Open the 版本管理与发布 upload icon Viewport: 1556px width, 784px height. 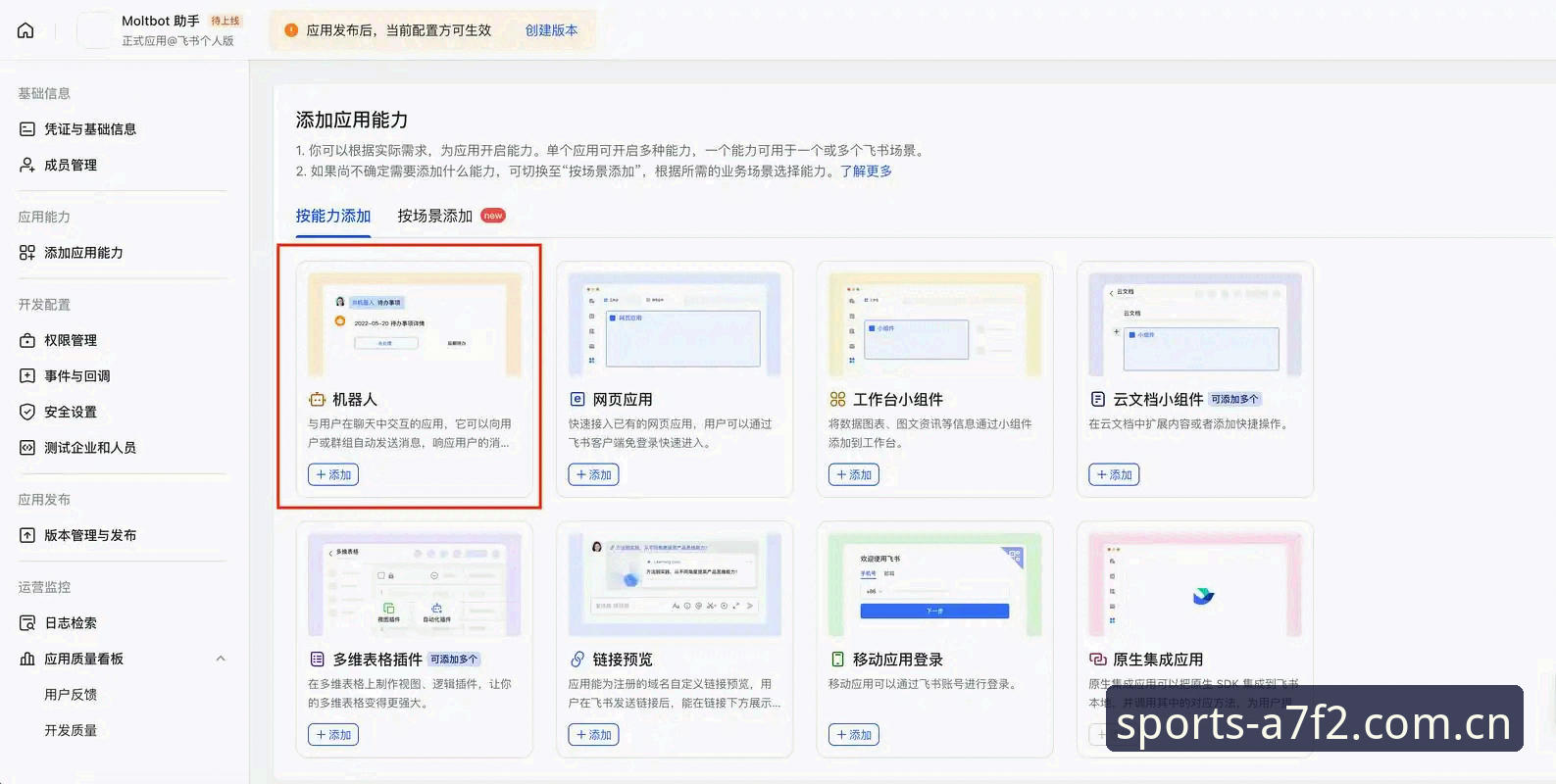(x=27, y=535)
